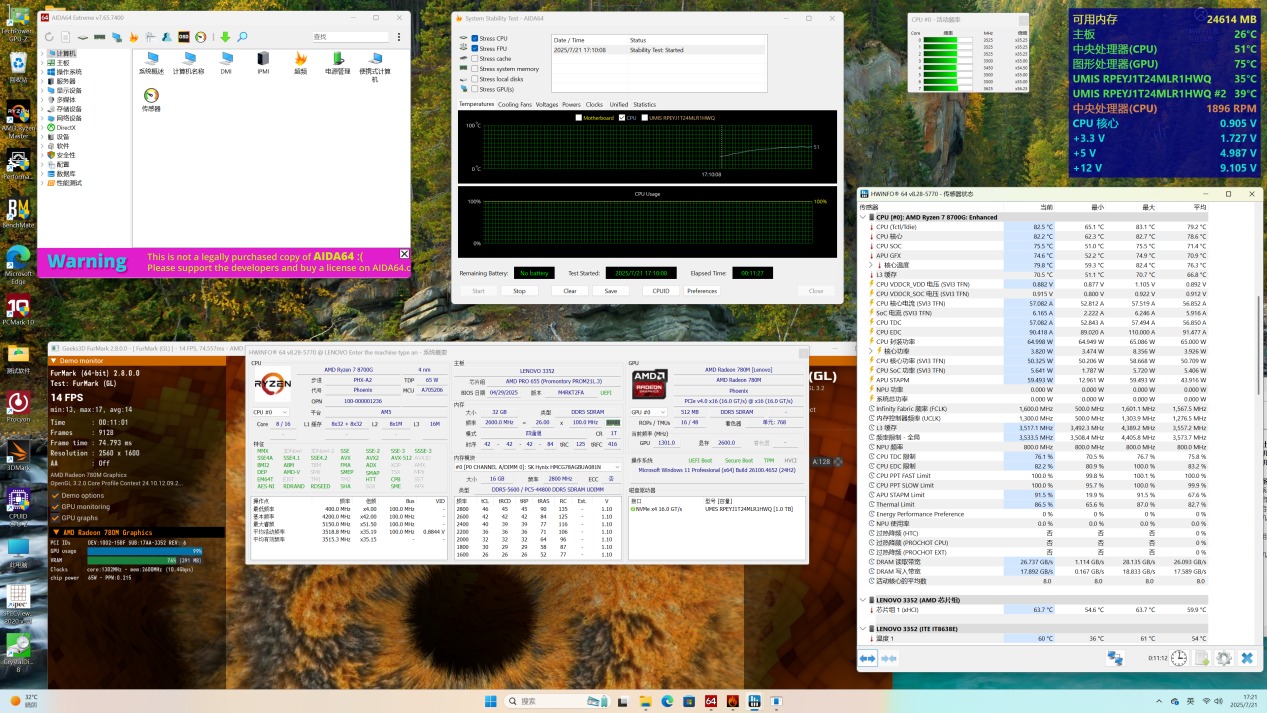
Task: Expand the 主板 tree node in AIDA64
Action: 43,63
